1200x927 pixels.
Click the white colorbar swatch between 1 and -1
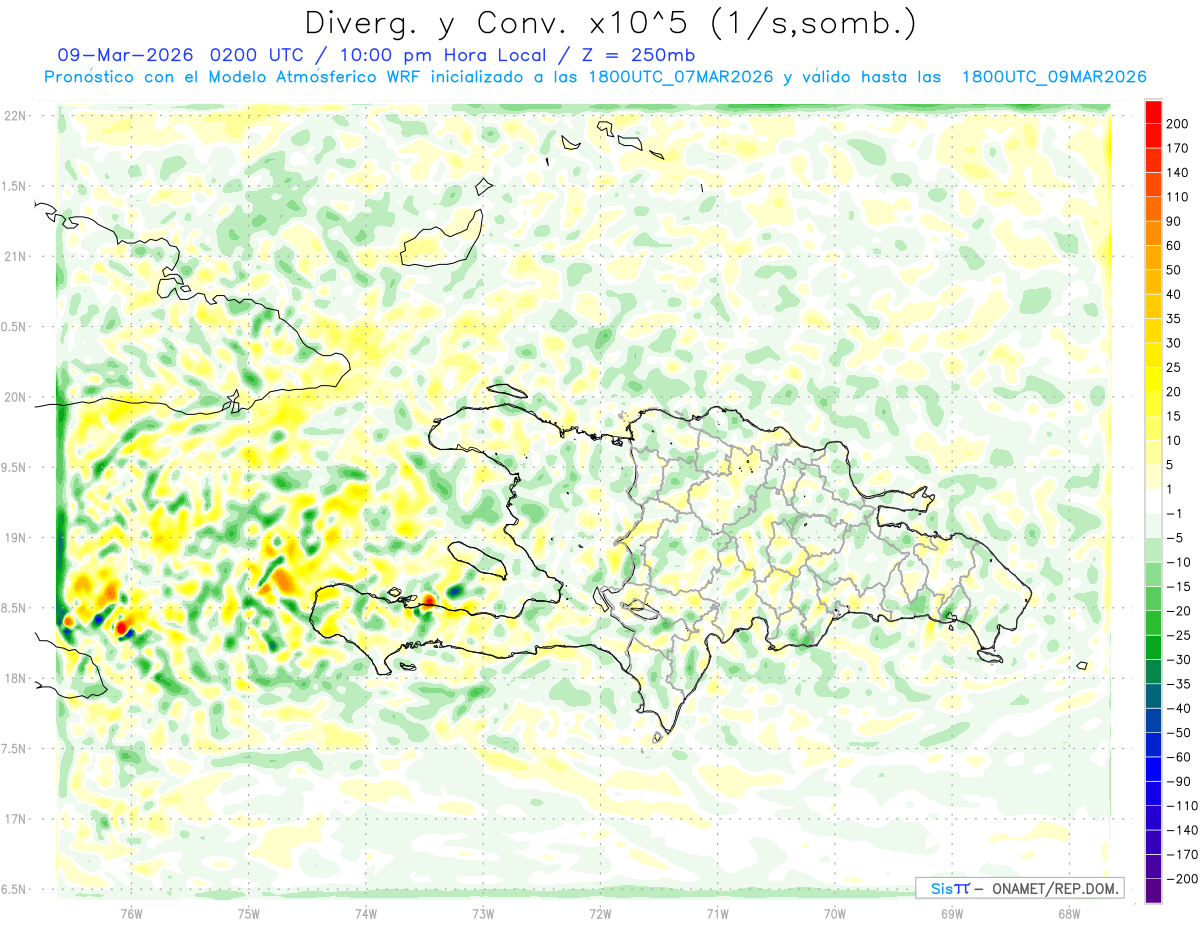click(x=1153, y=500)
